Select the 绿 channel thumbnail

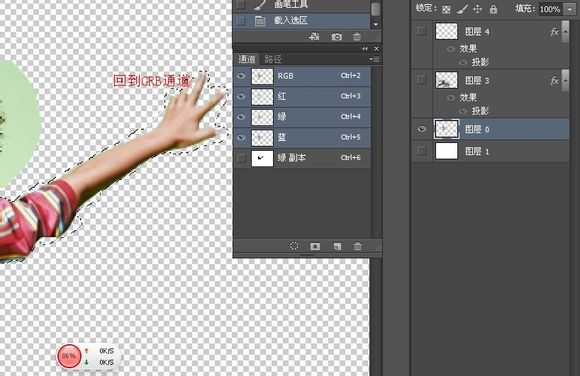coord(262,117)
